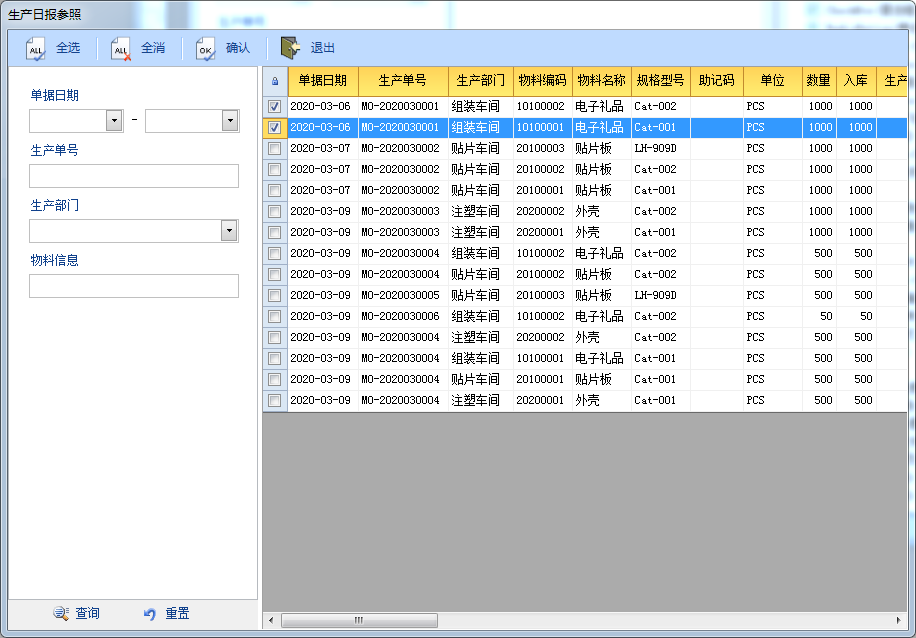The image size is (916, 638).
Task: Sort by 物料编码 column header
Action: (x=543, y=81)
